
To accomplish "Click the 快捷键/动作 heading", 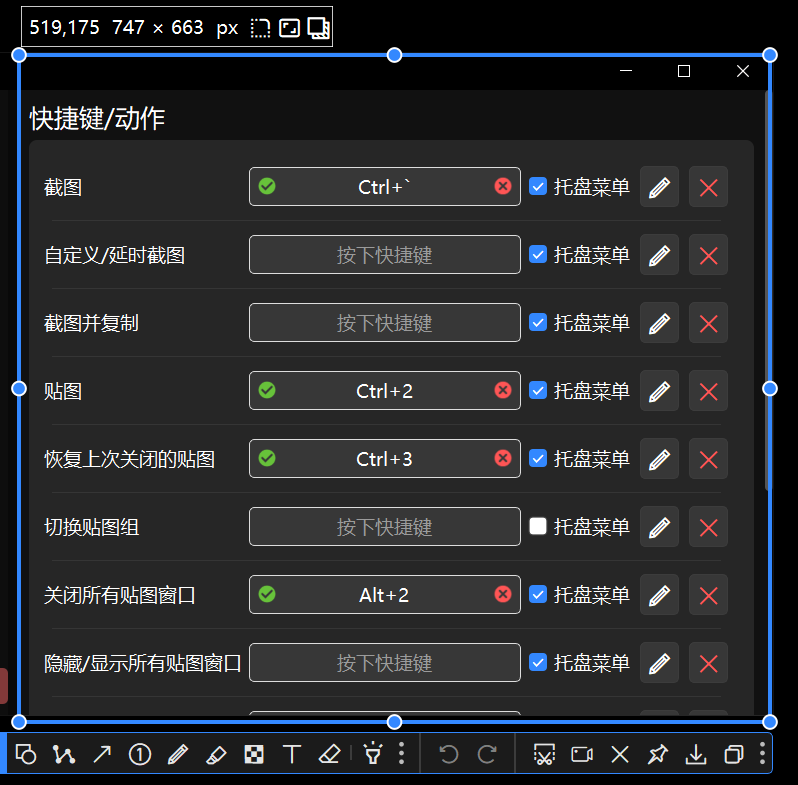I will coord(97,119).
